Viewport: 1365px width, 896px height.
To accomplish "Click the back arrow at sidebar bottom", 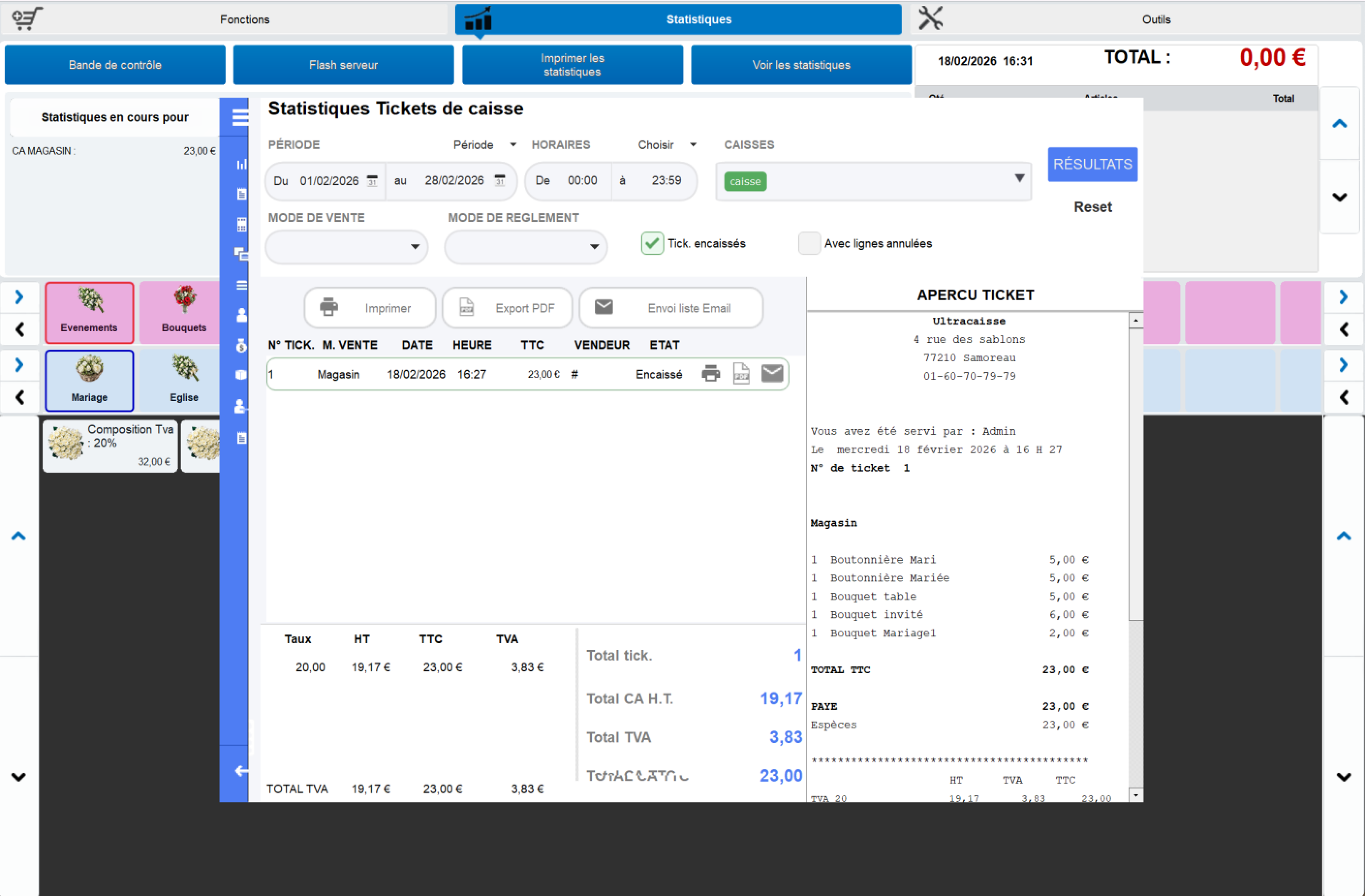I will point(241,771).
